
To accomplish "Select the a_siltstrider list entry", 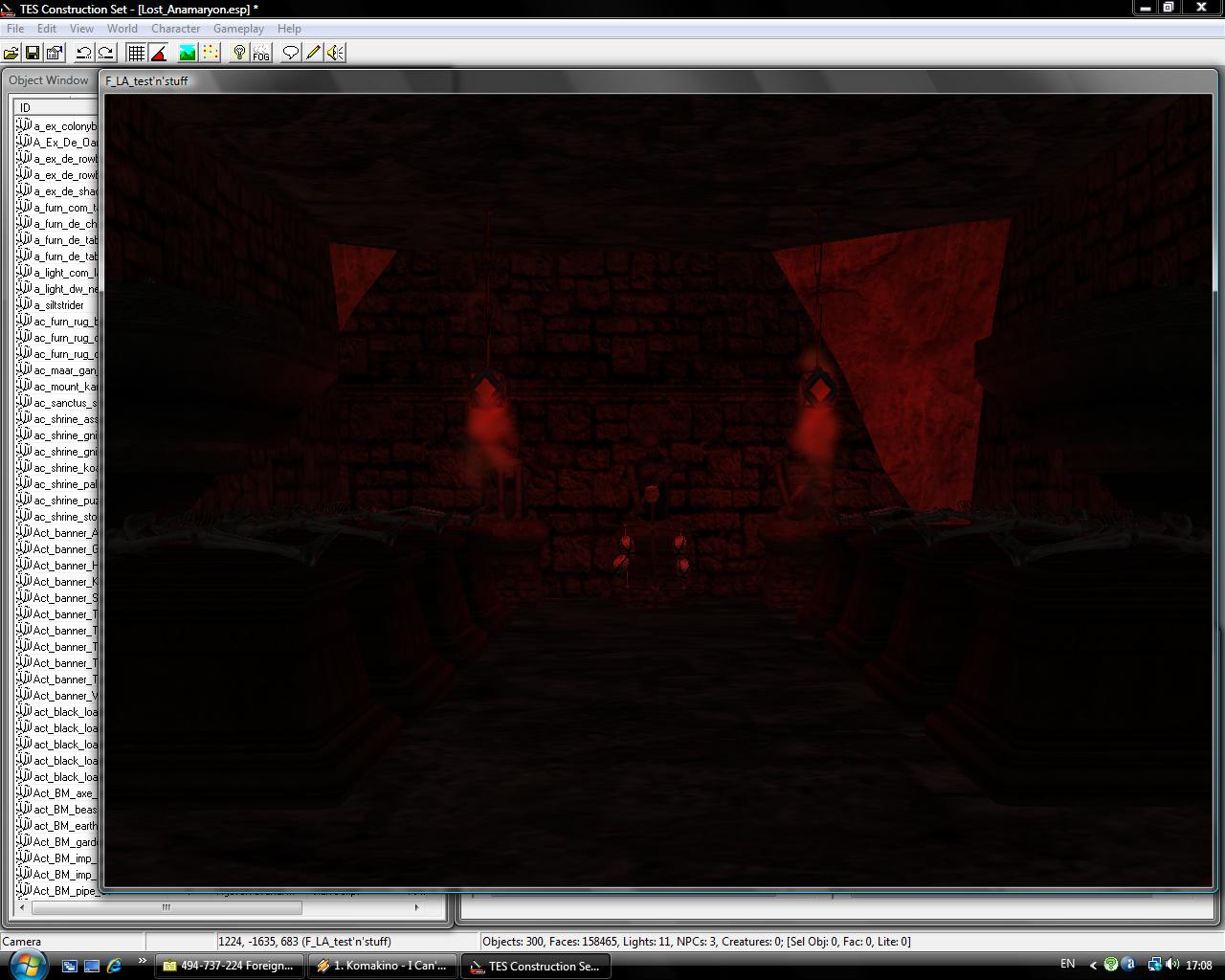I will [x=51, y=305].
